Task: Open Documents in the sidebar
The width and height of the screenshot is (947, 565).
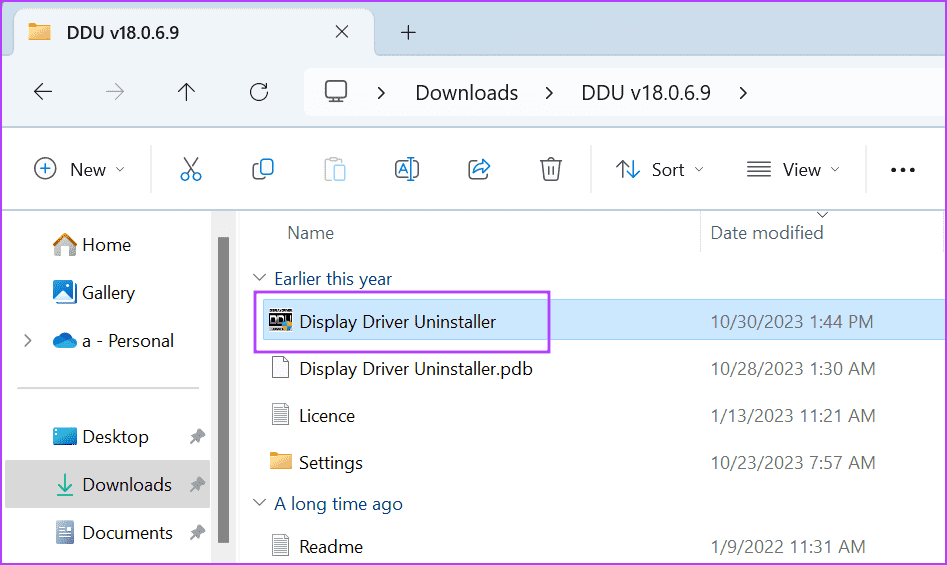Action: point(114,532)
